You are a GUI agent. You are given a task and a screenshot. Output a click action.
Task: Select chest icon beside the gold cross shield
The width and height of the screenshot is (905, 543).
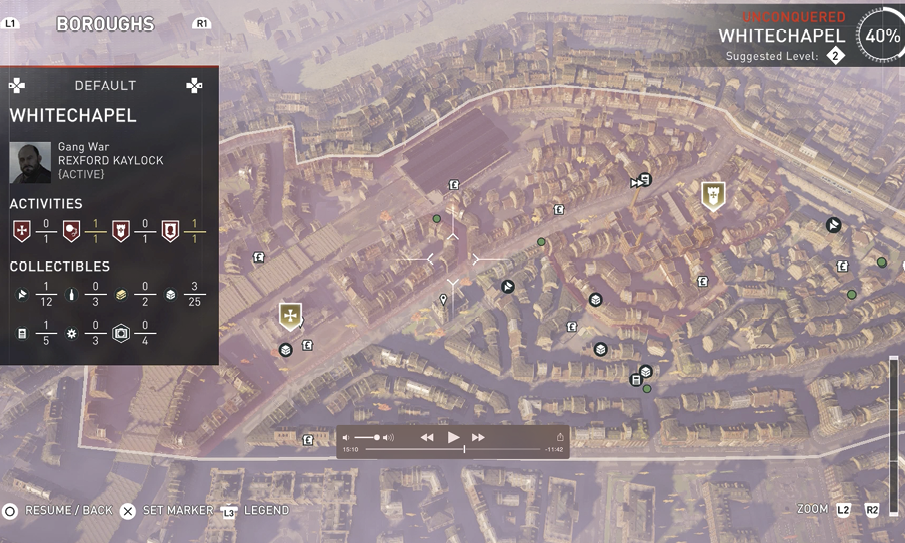[x=285, y=350]
